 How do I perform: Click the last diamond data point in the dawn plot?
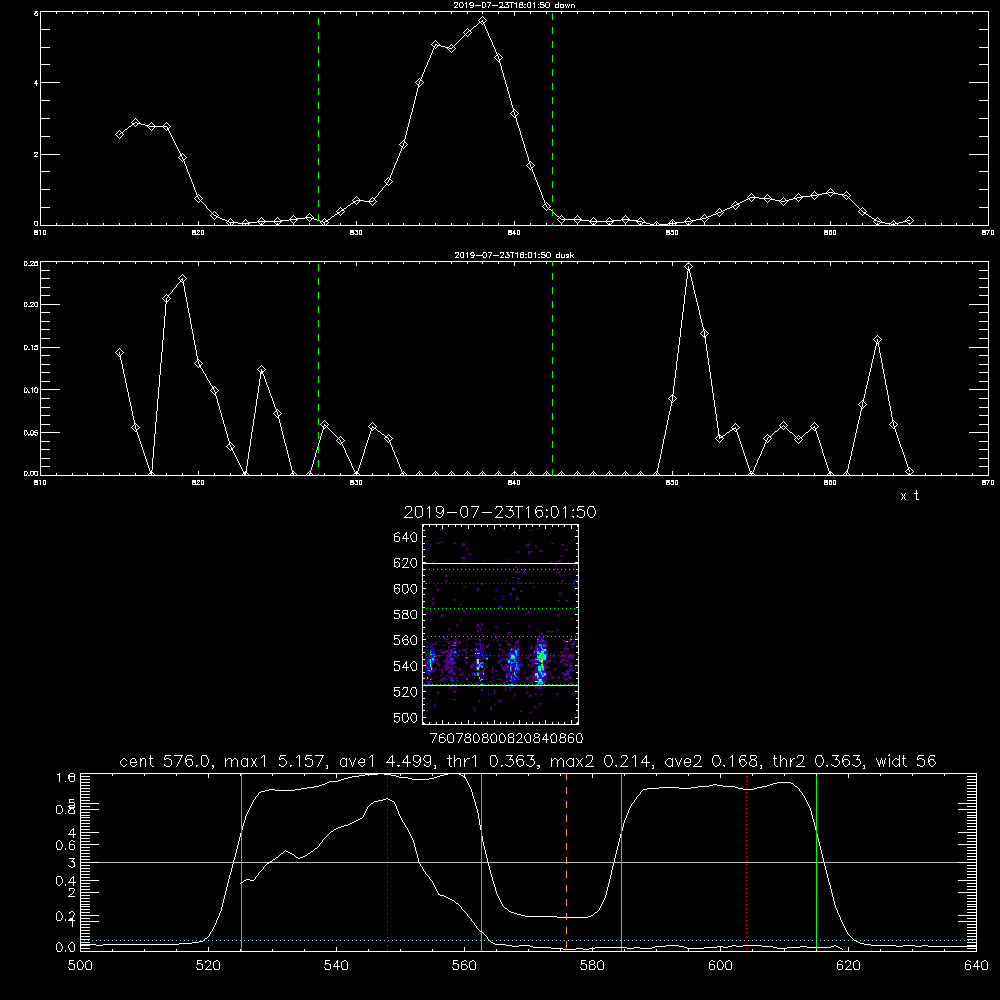909,221
